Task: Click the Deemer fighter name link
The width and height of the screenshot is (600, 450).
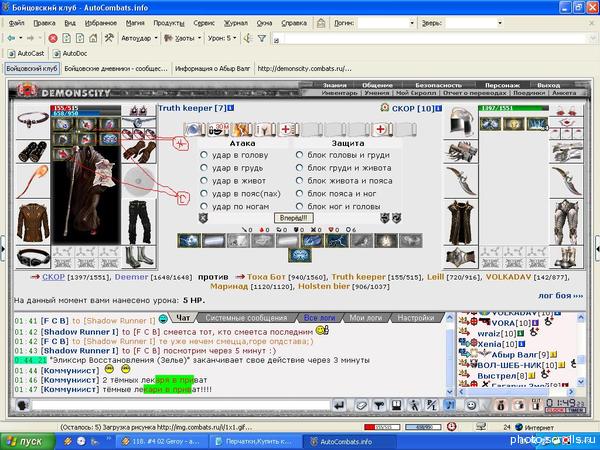Action: pyautogui.click(x=131, y=277)
